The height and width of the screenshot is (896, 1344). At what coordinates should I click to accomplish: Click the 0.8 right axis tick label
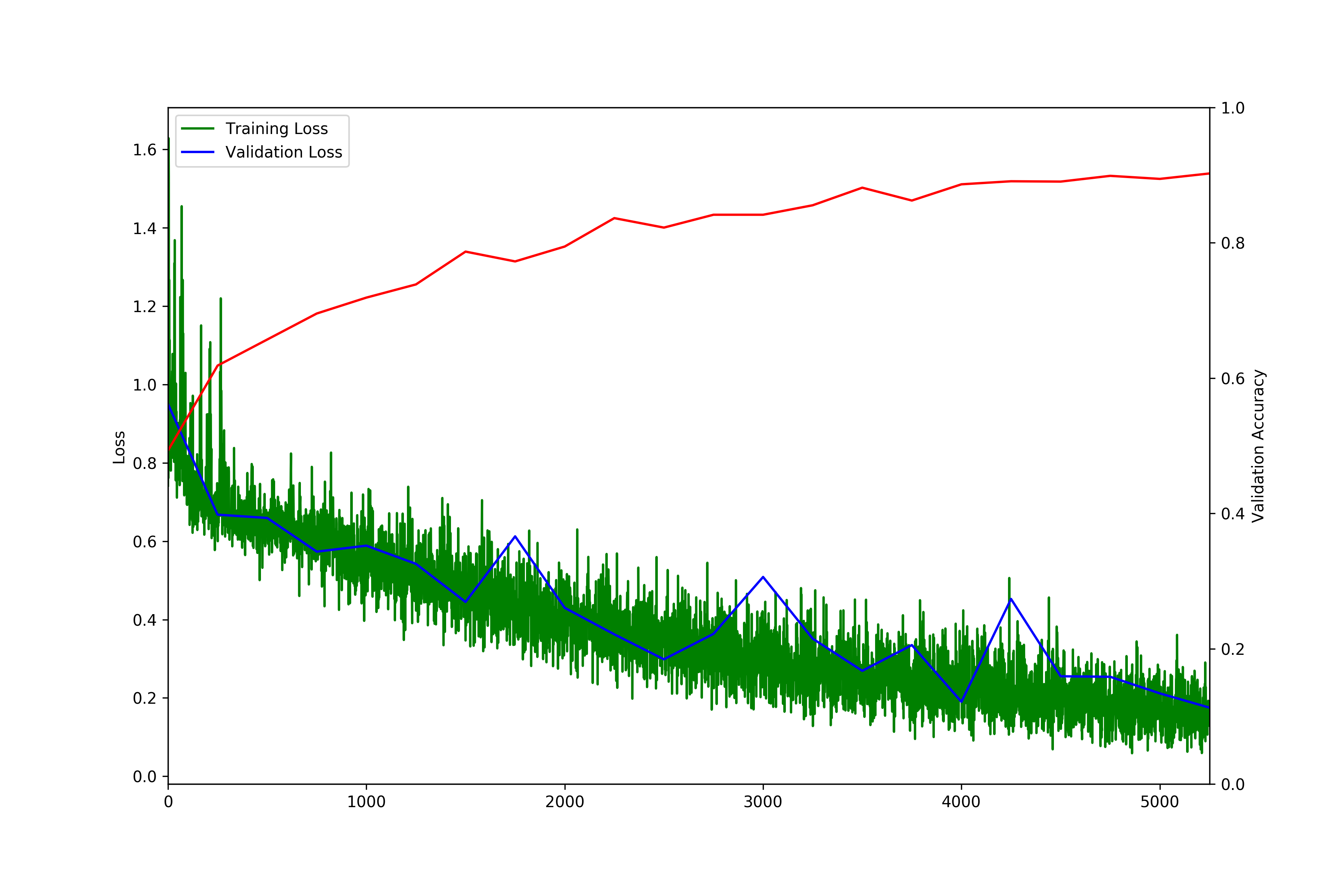(1233, 243)
